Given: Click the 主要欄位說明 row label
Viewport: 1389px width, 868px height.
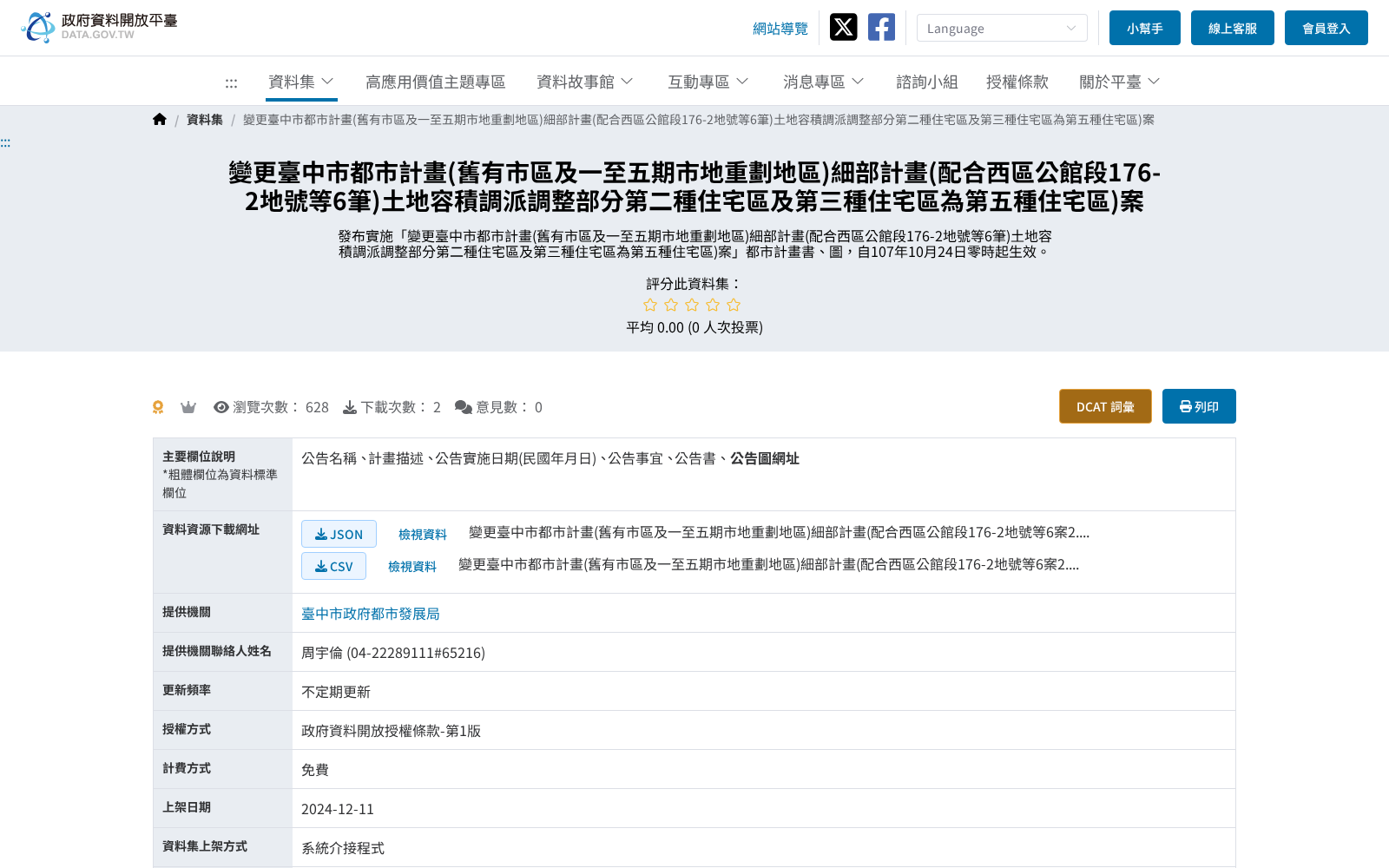Looking at the screenshot, I should click(199, 457).
